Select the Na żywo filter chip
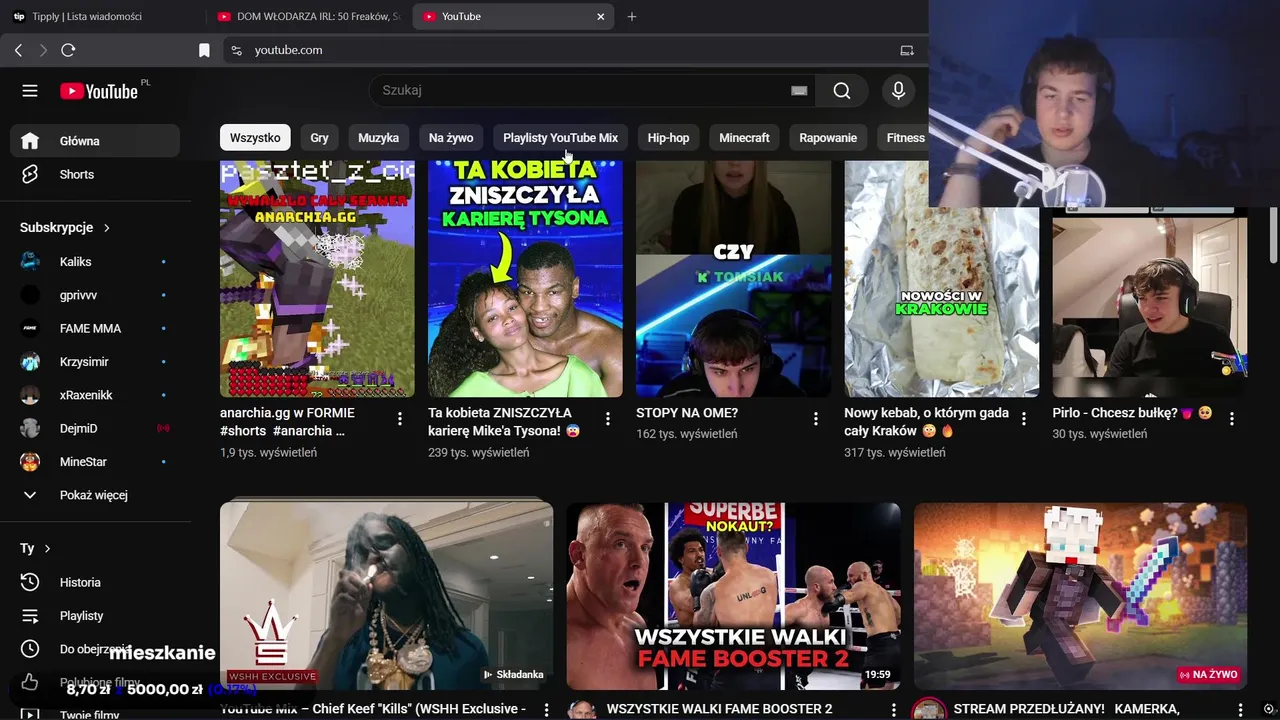 tap(451, 138)
